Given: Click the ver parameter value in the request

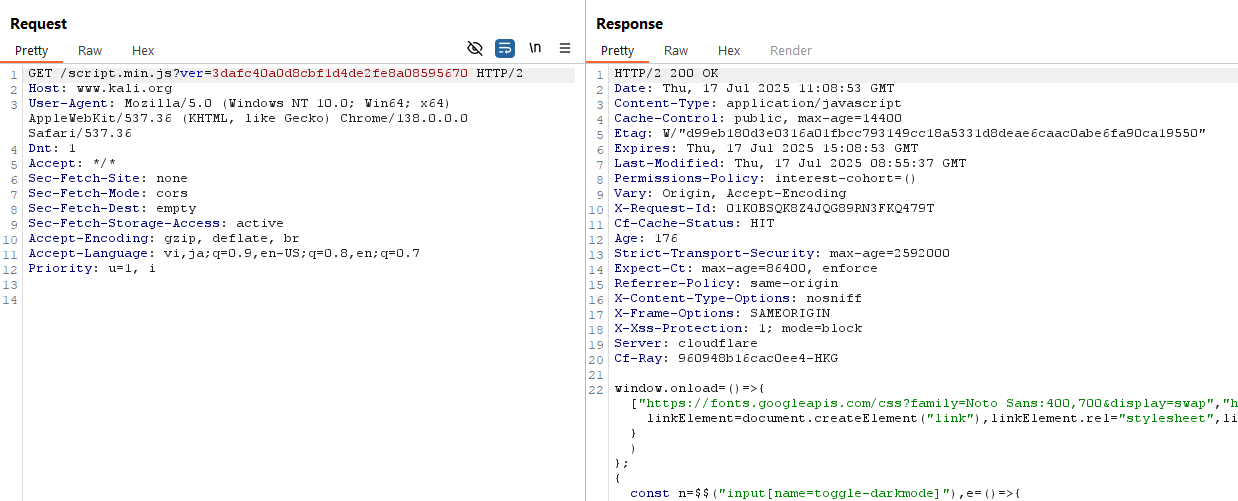Looking at the screenshot, I should pyautogui.click(x=340, y=74).
